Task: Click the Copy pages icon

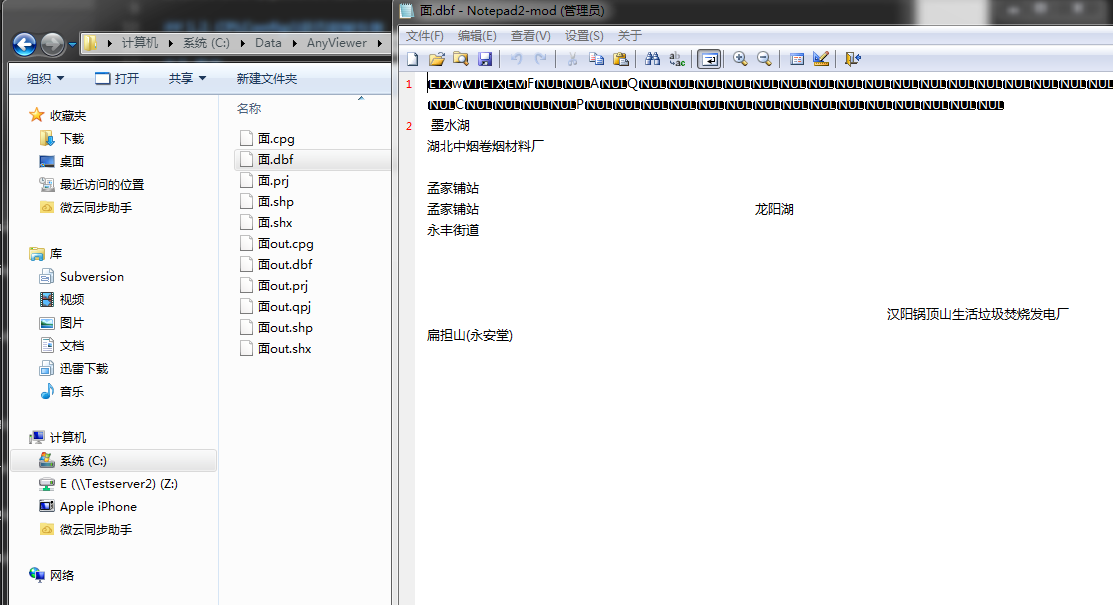Action: click(x=596, y=59)
